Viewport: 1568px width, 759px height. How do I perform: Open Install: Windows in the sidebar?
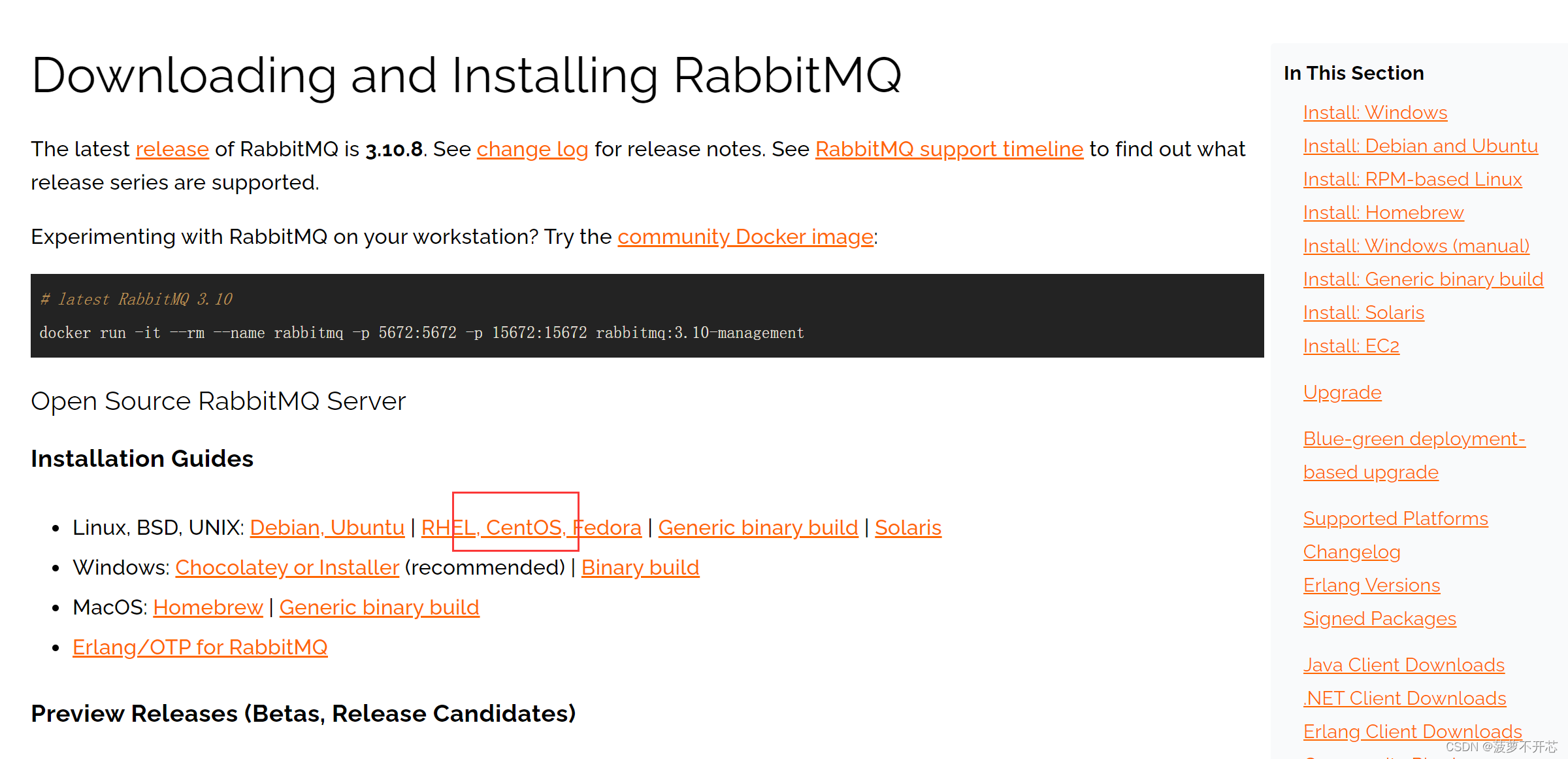point(1375,112)
